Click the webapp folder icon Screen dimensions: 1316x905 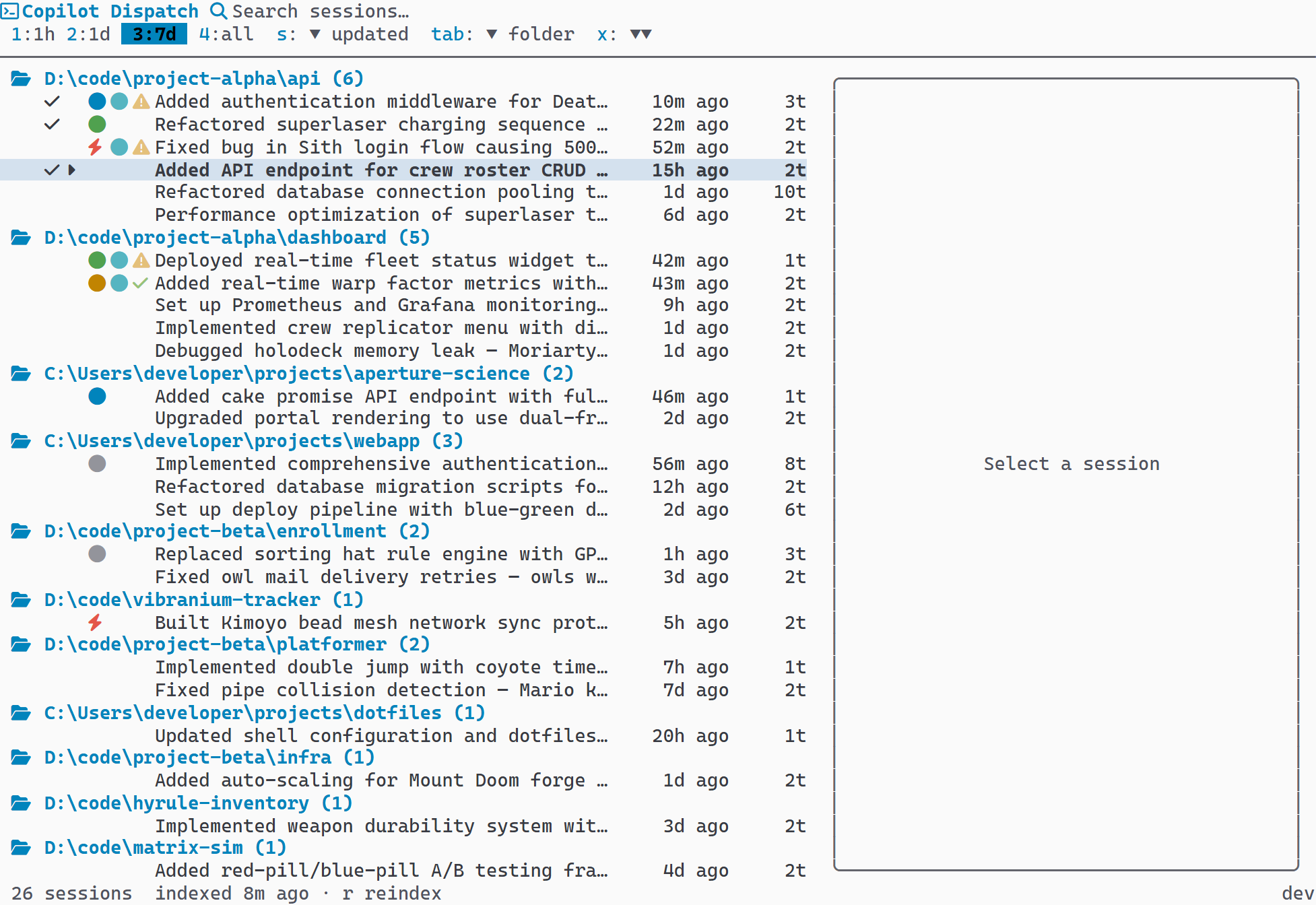click(21, 441)
